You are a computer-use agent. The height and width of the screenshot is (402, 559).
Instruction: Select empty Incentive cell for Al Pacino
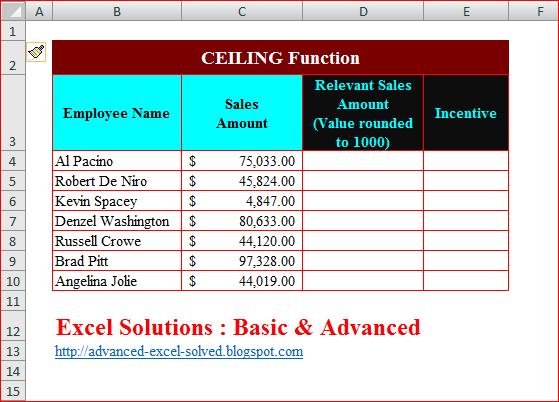point(466,161)
